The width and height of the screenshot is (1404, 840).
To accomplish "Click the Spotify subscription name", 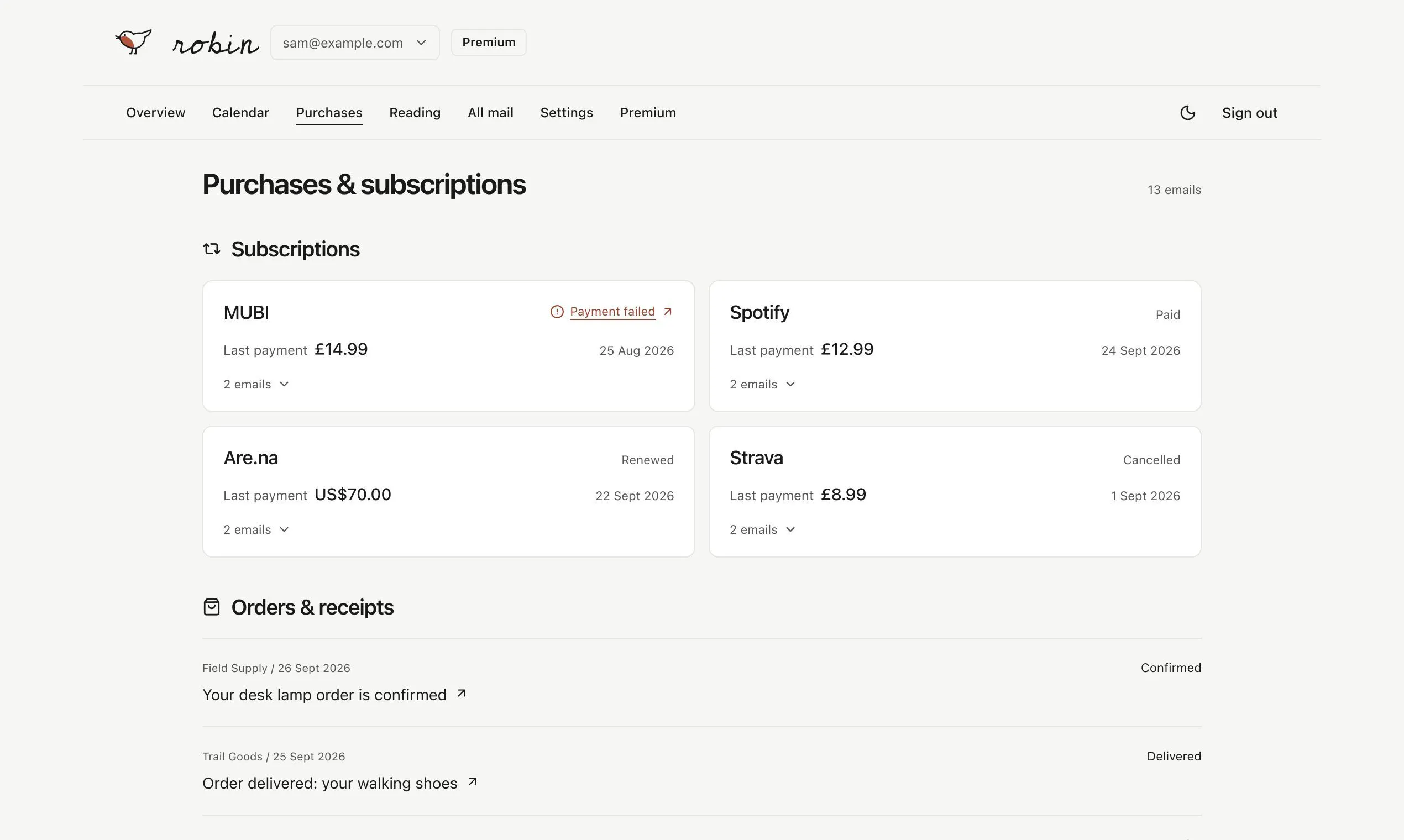I will point(759,312).
